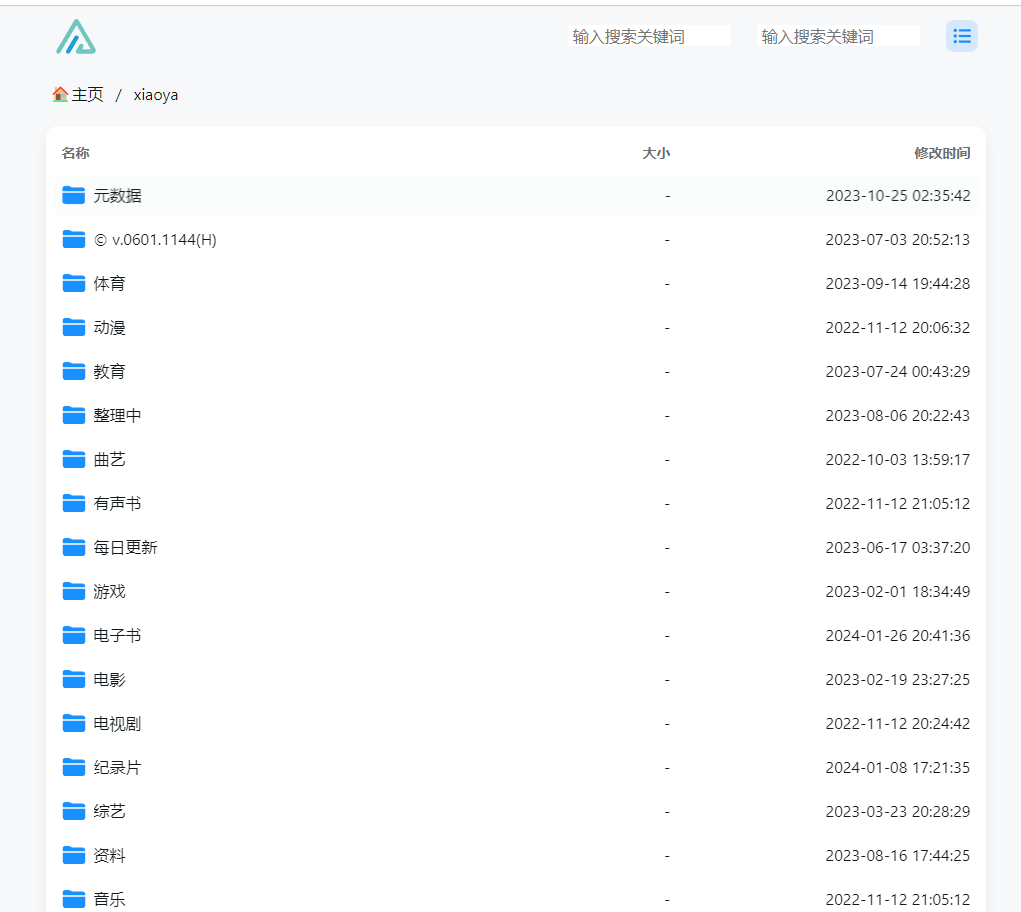The height and width of the screenshot is (912, 1021).
Task: Open xiaoya breadcrumb link
Action: (156, 95)
